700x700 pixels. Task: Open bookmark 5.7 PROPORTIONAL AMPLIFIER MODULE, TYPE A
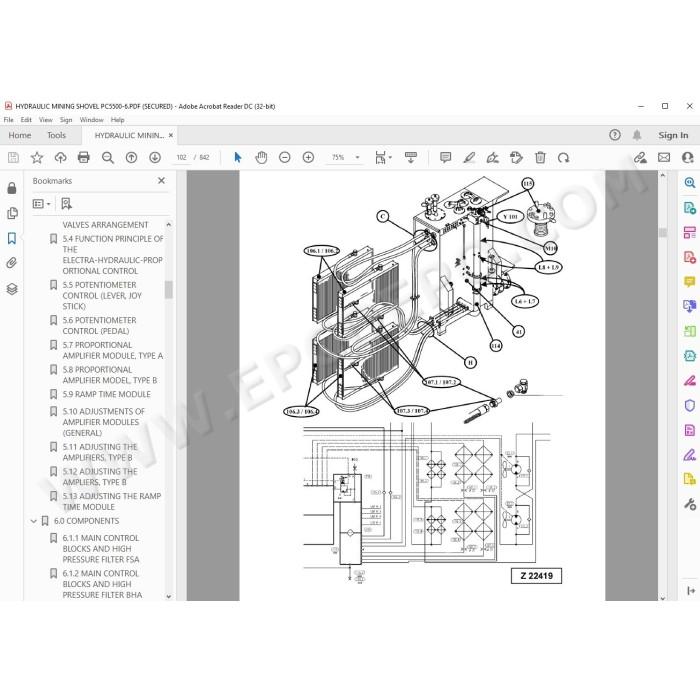coord(112,350)
